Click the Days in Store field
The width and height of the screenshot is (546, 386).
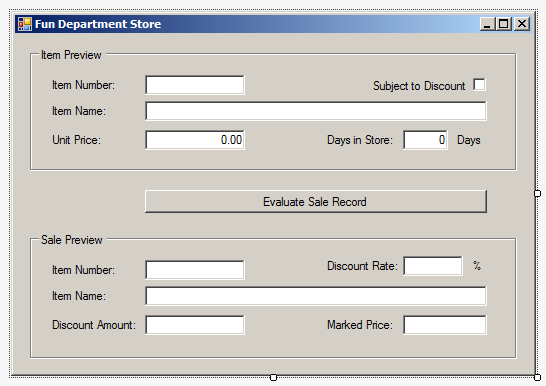tap(426, 140)
